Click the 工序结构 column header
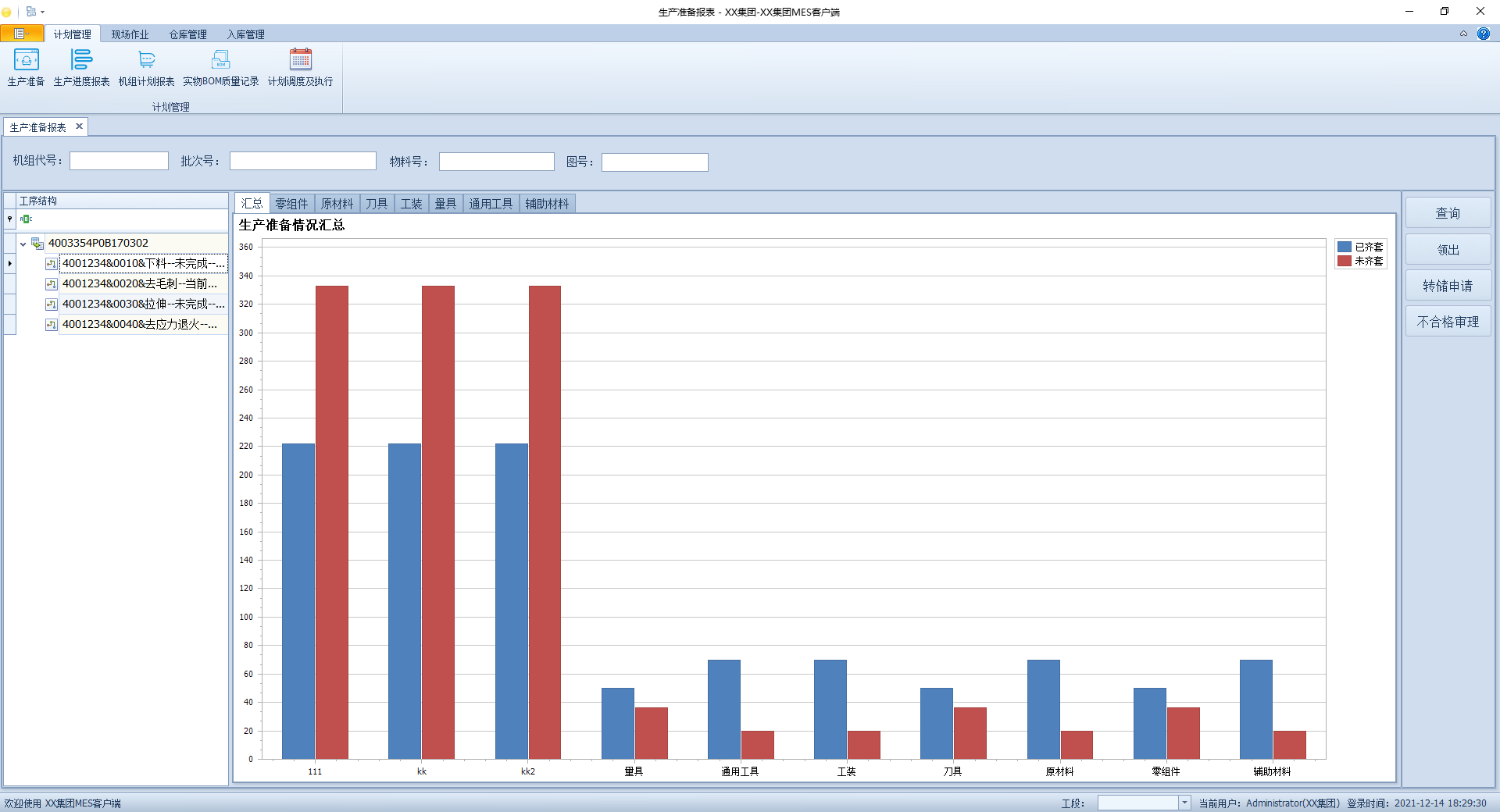Screen dimensions: 1500x812 coord(122,201)
